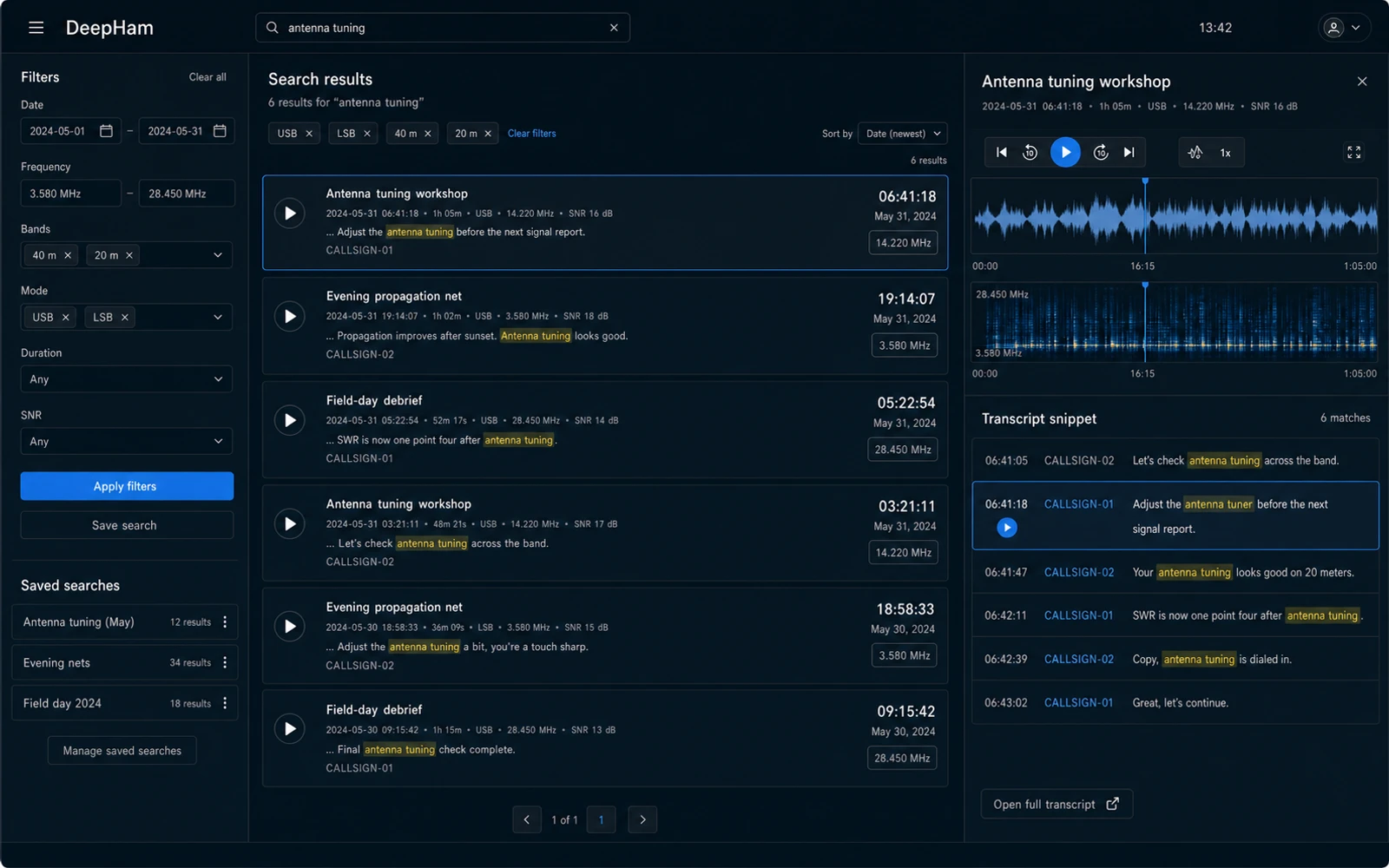Open the user account menu
The image size is (1389, 868).
click(1344, 28)
